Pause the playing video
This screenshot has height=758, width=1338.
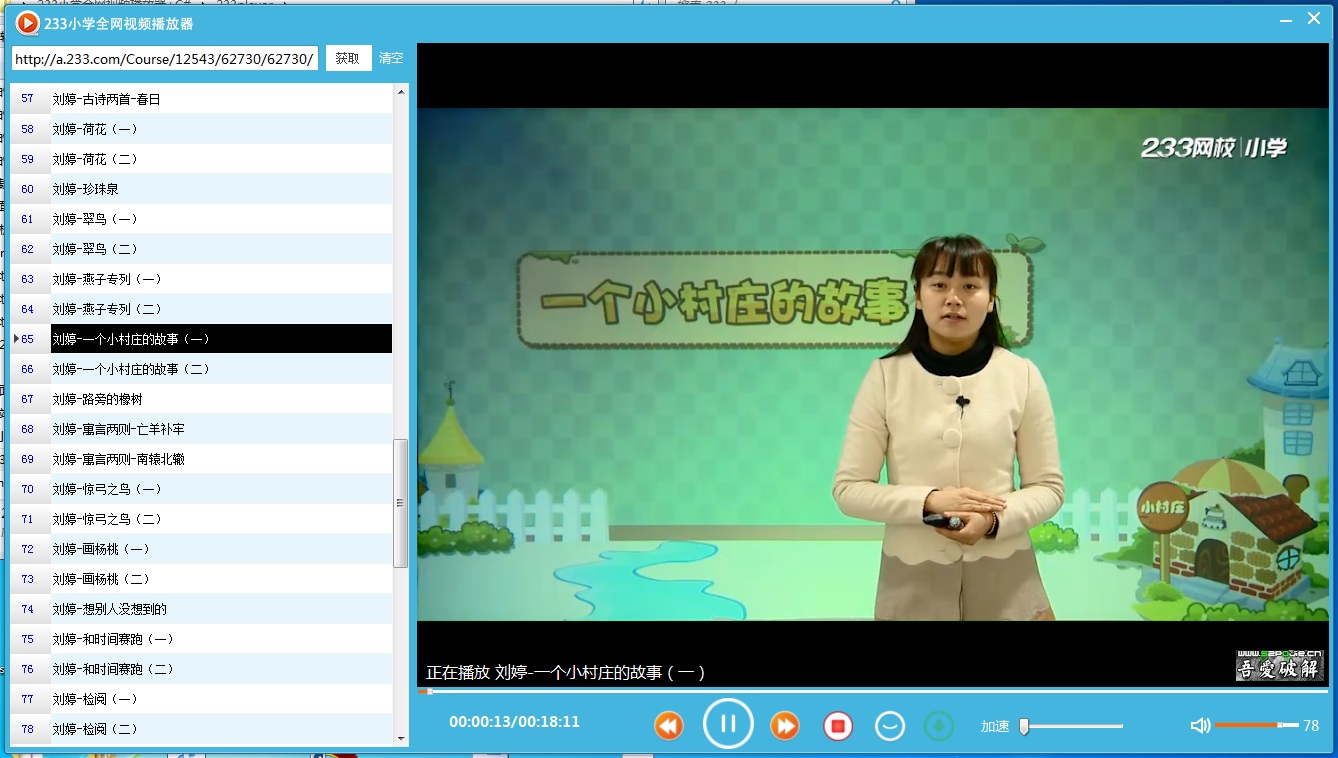tap(728, 723)
